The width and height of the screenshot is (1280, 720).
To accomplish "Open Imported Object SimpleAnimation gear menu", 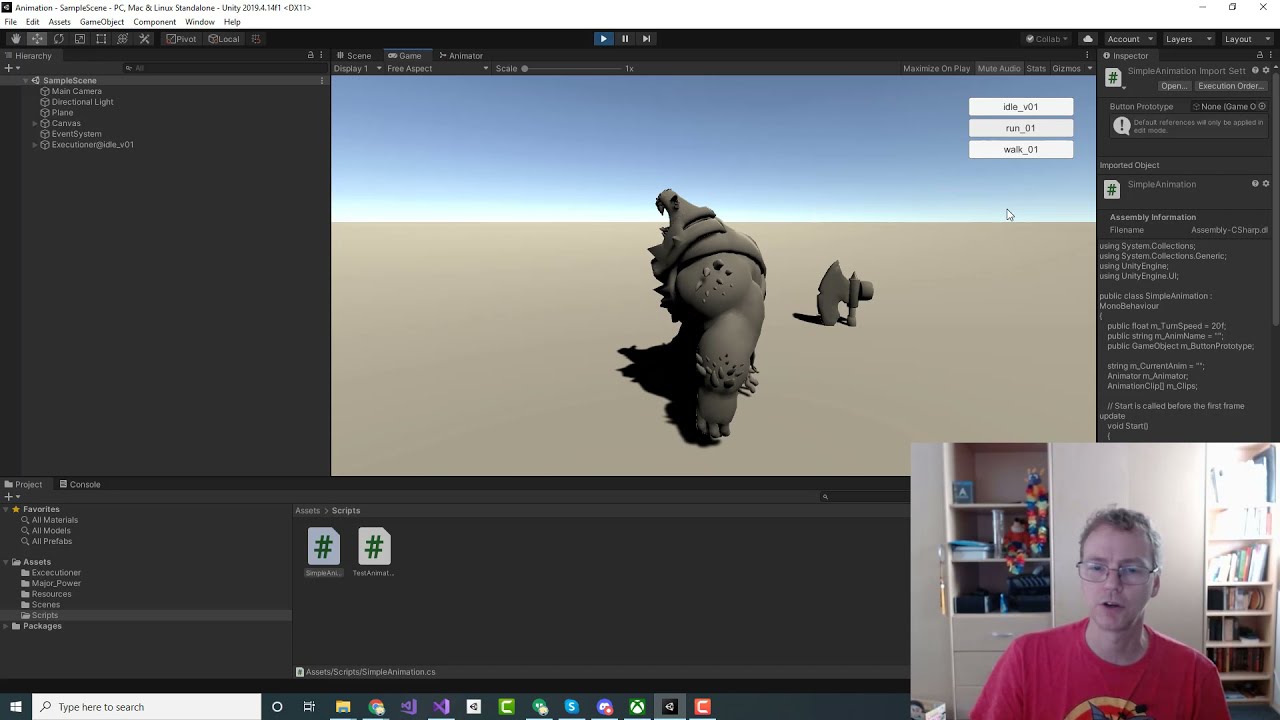I will pos(1266,184).
